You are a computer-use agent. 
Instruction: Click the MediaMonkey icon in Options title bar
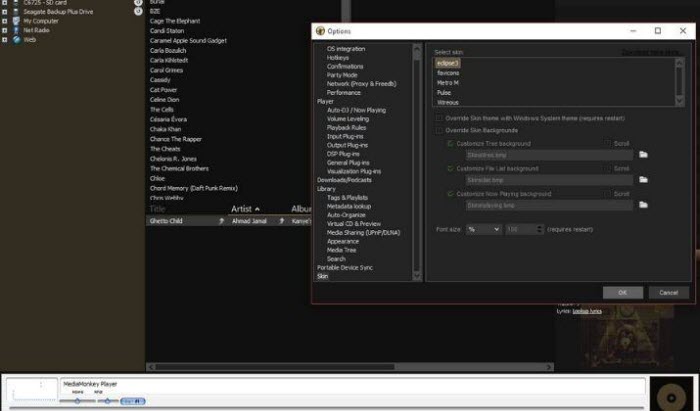click(x=320, y=31)
